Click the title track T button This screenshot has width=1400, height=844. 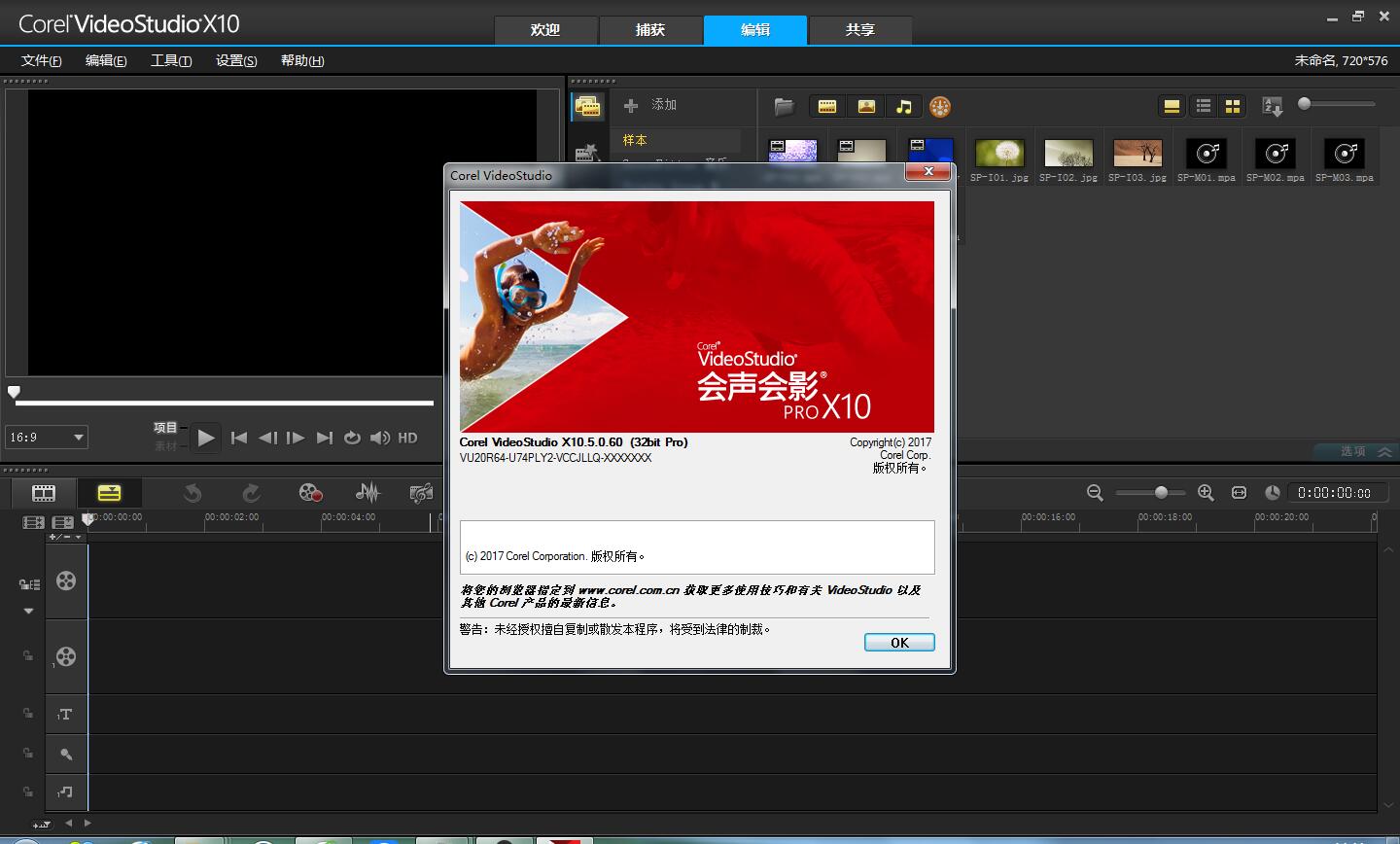(x=66, y=715)
